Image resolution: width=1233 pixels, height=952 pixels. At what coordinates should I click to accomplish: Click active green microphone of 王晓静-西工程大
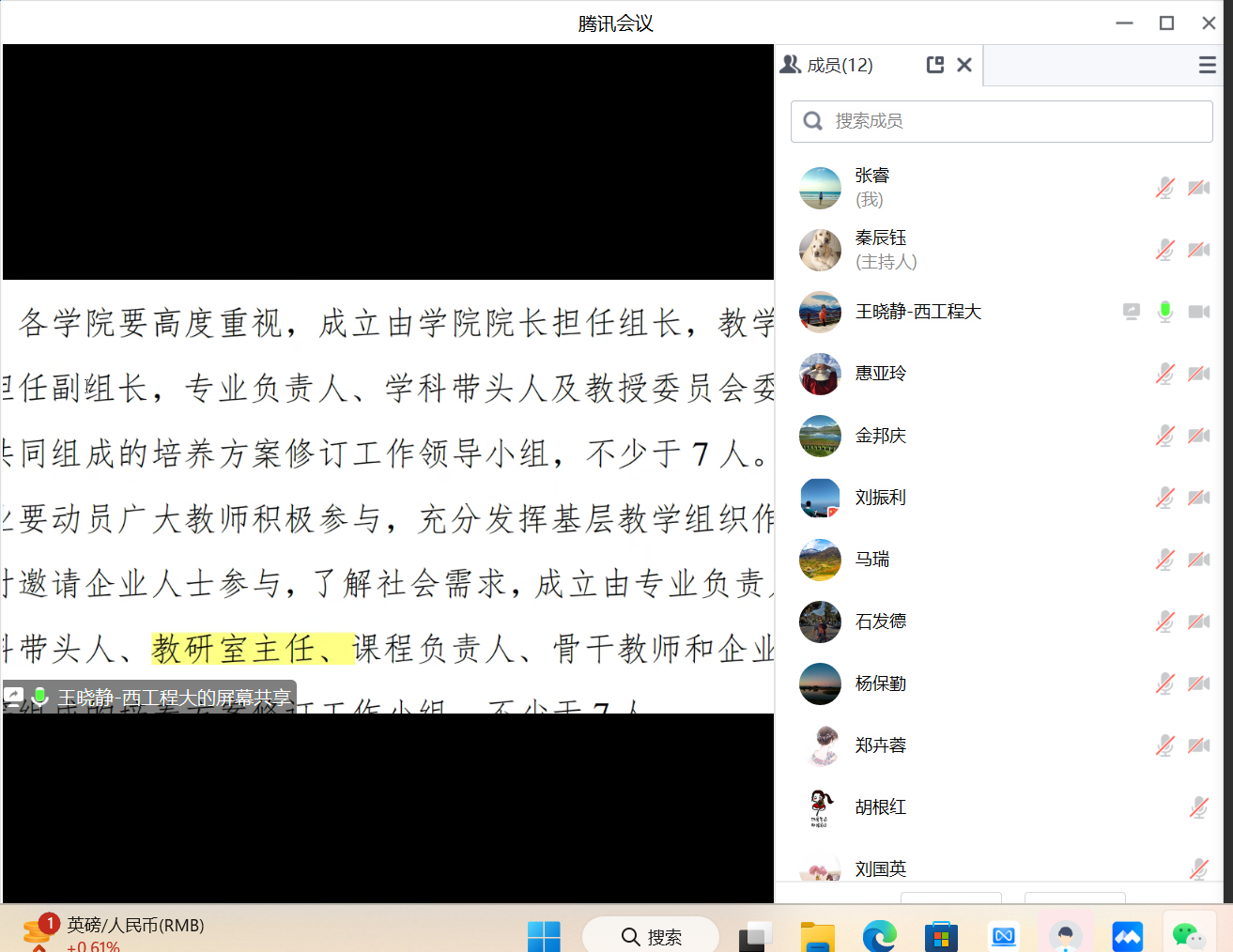1164,312
